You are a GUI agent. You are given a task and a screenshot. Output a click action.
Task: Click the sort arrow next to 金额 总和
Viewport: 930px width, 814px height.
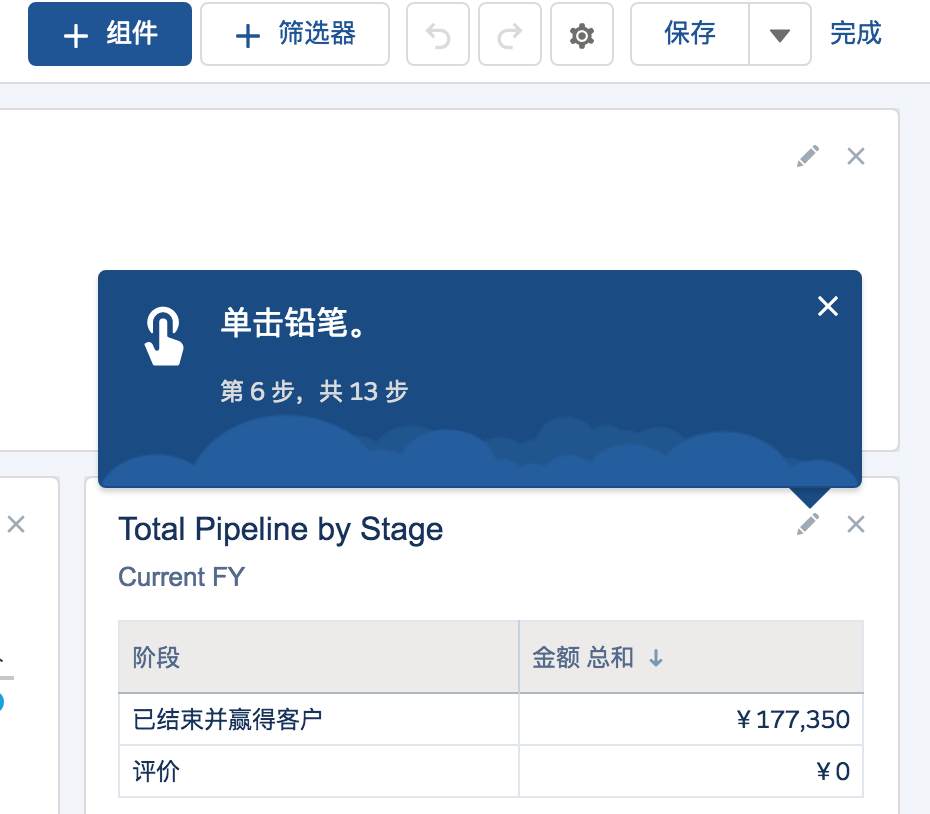(x=655, y=658)
